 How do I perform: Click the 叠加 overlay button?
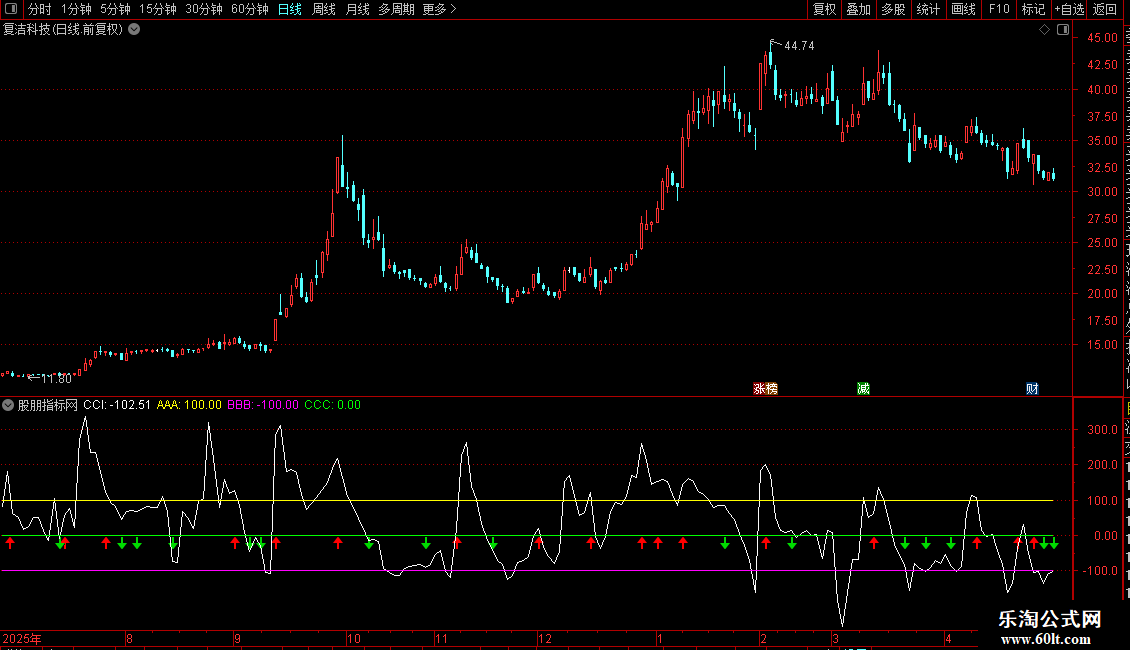[x=858, y=9]
